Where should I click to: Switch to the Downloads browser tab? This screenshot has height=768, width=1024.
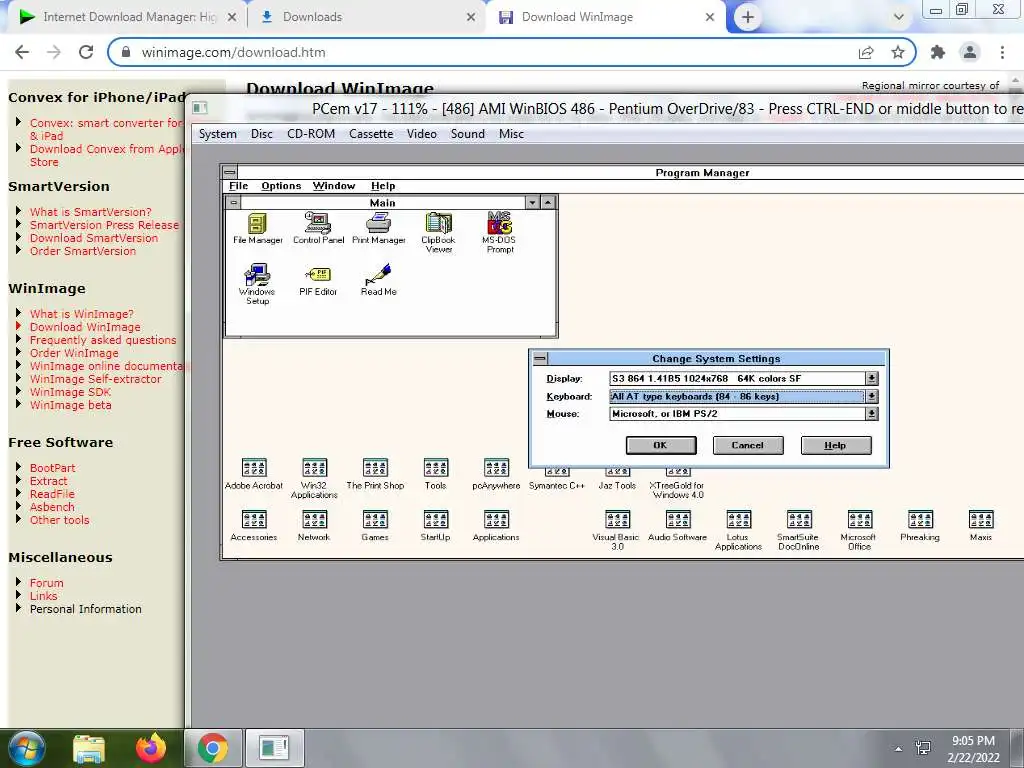tap(366, 17)
